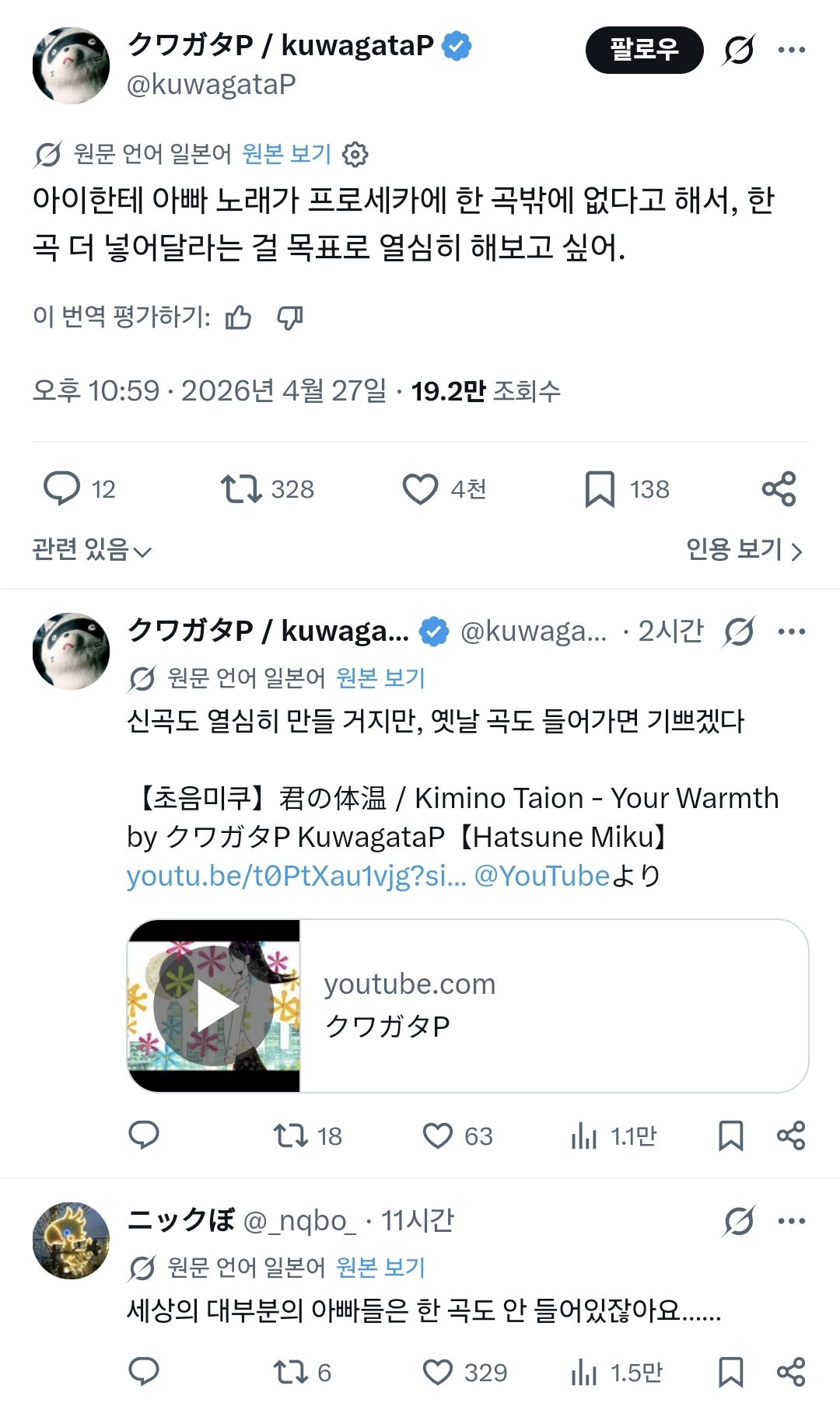The image size is (840, 1410).
Task: Open translation settings gear icon
Action: (355, 154)
